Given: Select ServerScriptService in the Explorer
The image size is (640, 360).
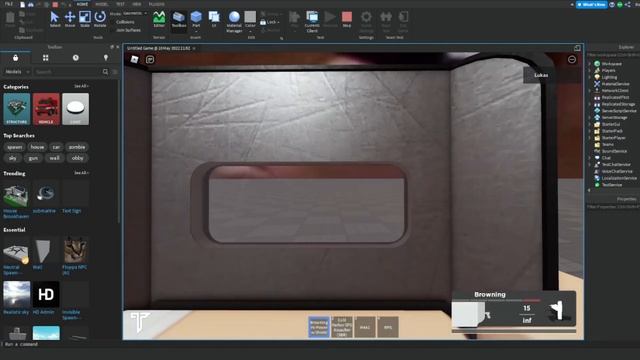Looking at the screenshot, I should point(619,111).
